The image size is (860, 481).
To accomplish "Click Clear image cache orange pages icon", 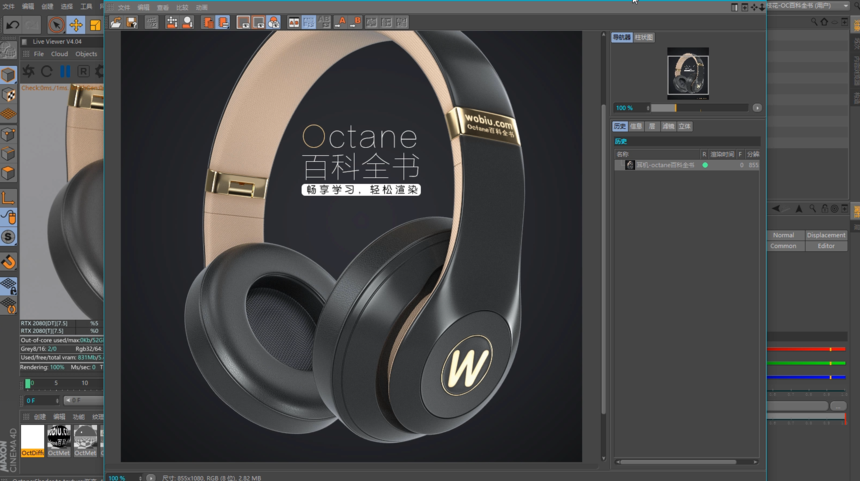I will tap(208, 22).
